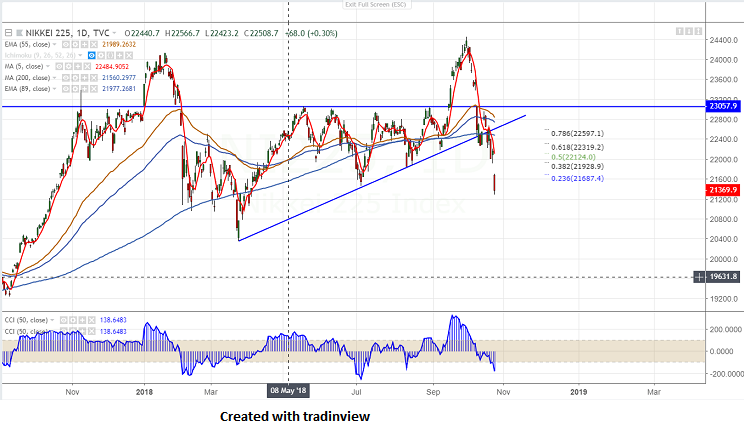Click the EMA 89 value 21977.2681
Viewport: 744px width, 427px height.
coord(119,89)
